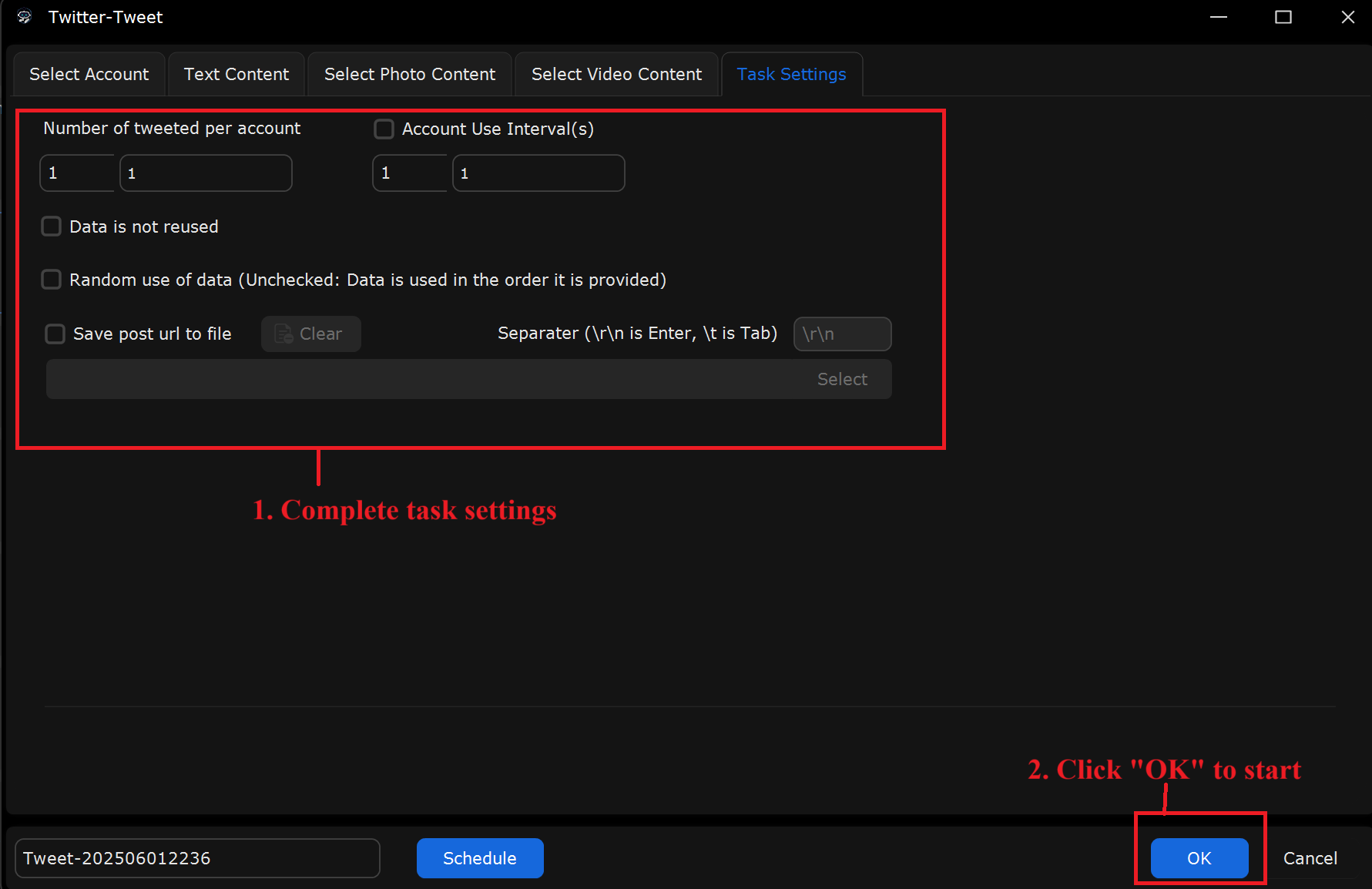Click OK to start the task
Viewport: 1372px width, 889px height.
[x=1199, y=858]
